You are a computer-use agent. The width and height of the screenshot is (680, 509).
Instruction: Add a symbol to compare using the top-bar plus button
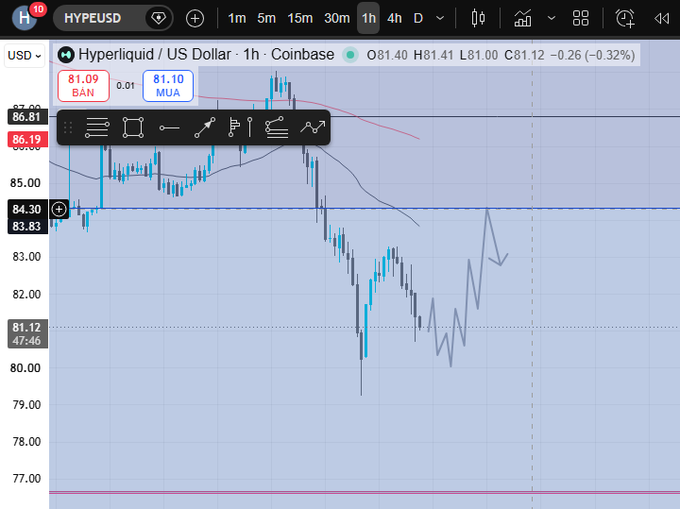tap(195, 18)
